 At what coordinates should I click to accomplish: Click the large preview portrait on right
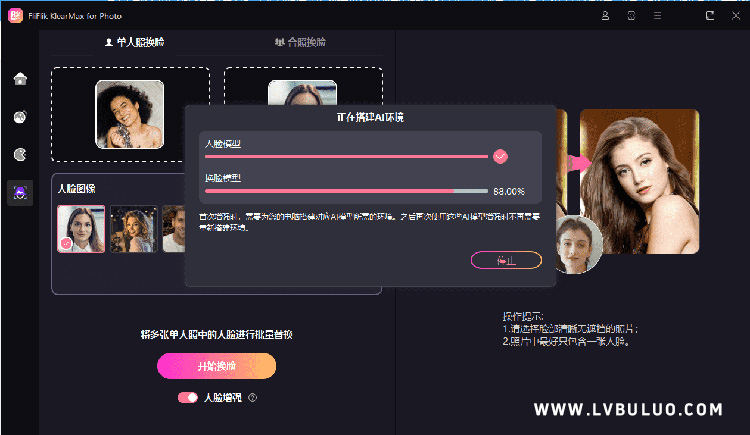pyautogui.click(x=640, y=181)
